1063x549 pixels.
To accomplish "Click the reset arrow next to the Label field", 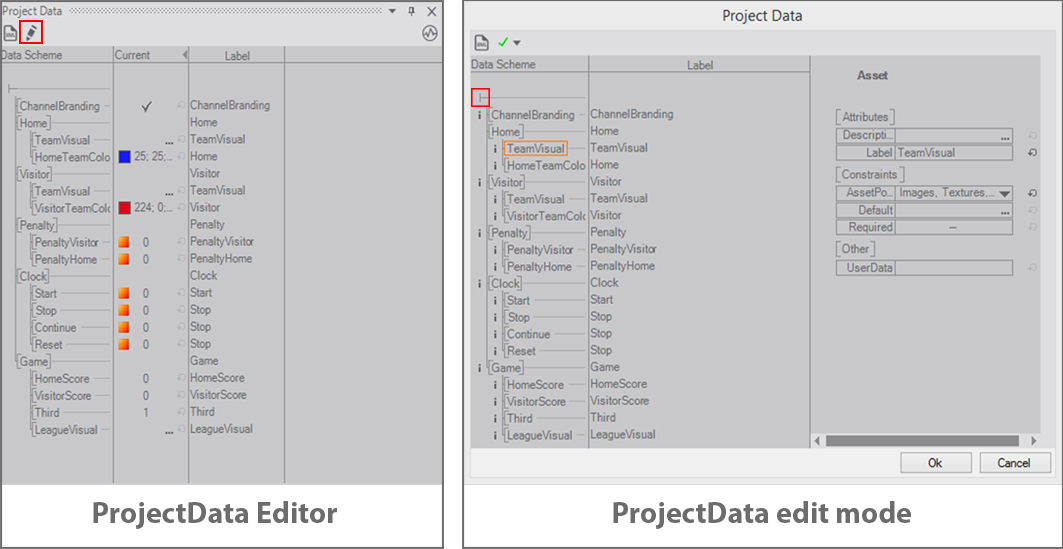I will (1029, 153).
